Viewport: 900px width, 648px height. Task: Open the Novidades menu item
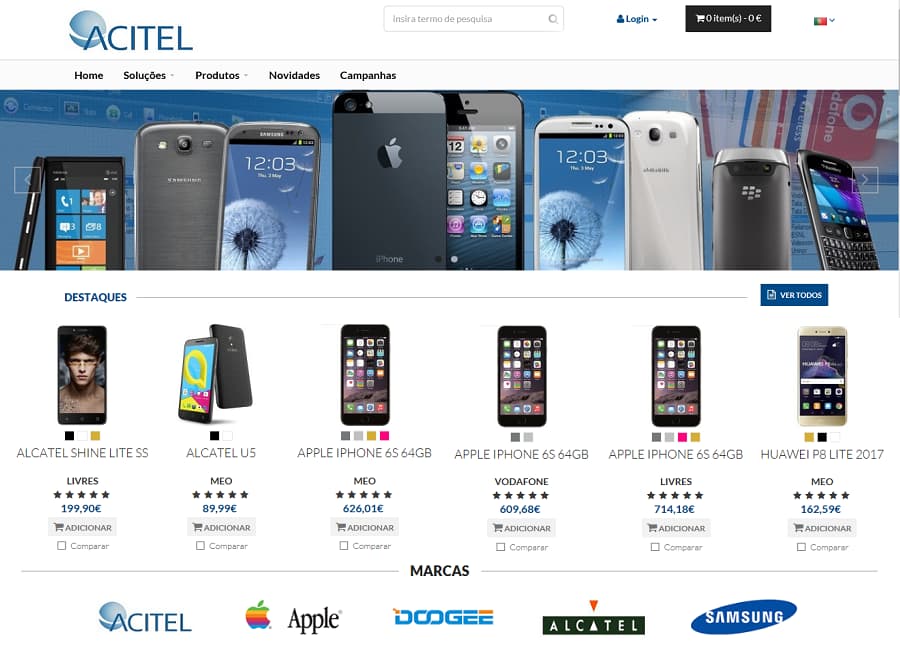point(294,75)
